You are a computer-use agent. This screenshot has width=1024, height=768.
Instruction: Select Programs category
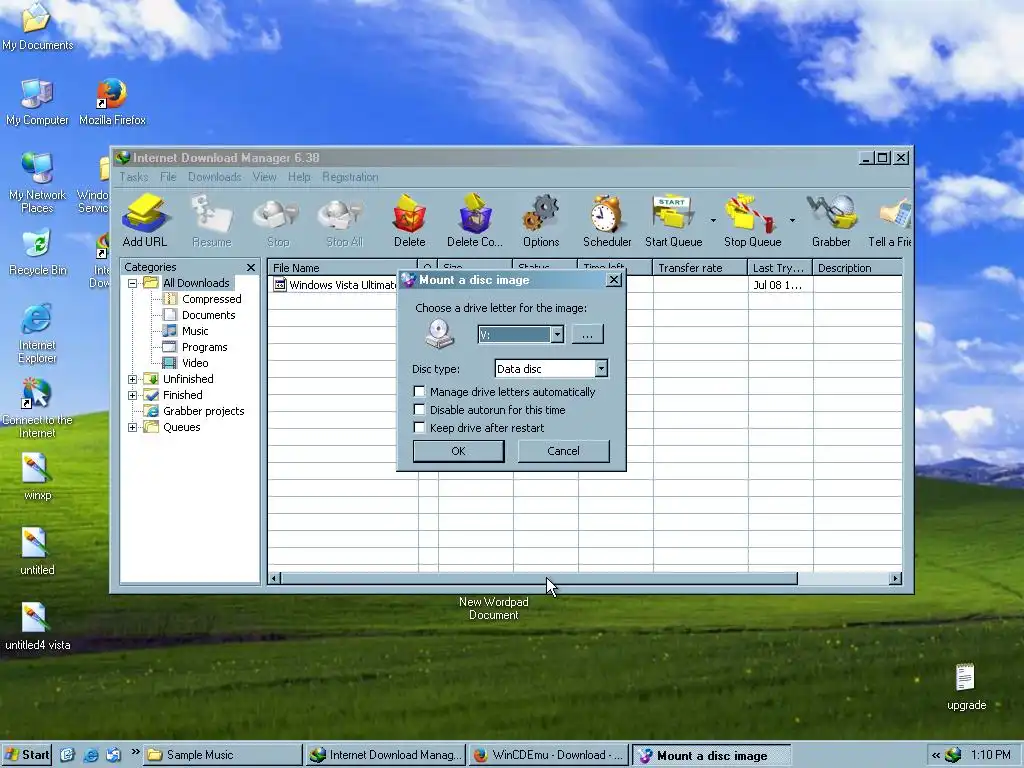pyautogui.click(x=204, y=347)
